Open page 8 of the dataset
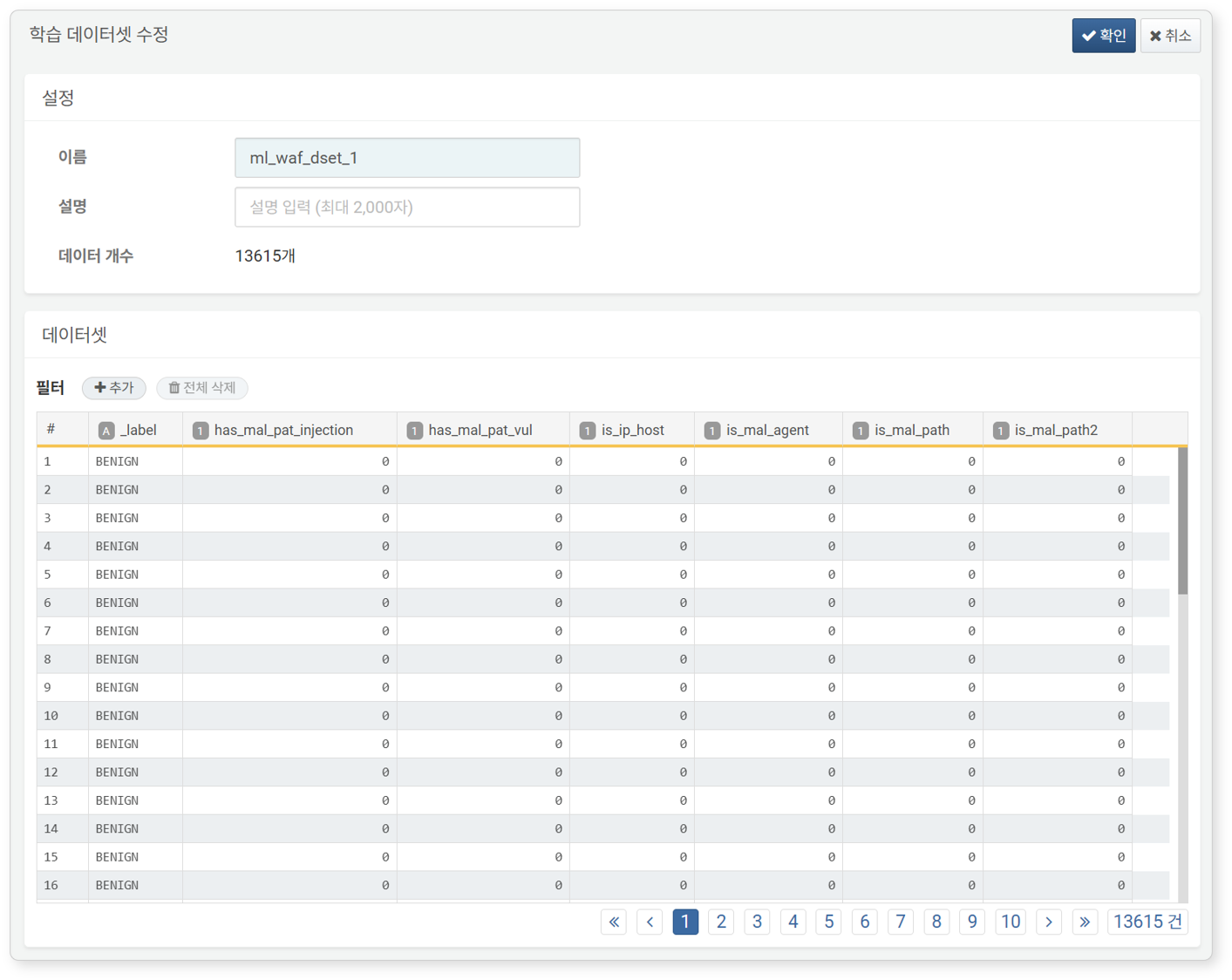Screen dimensions: 1232x980 [x=936, y=922]
